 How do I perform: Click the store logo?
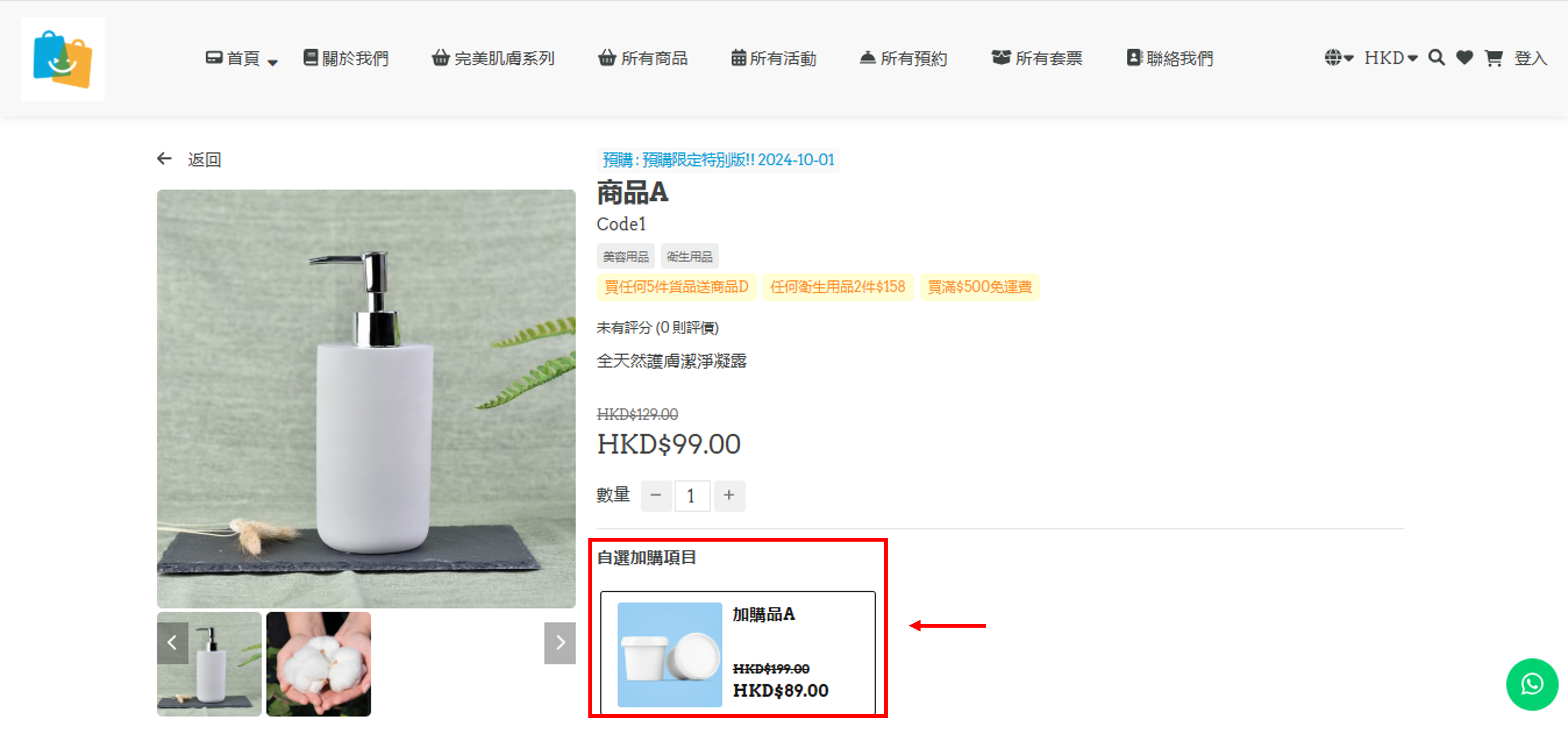63,59
